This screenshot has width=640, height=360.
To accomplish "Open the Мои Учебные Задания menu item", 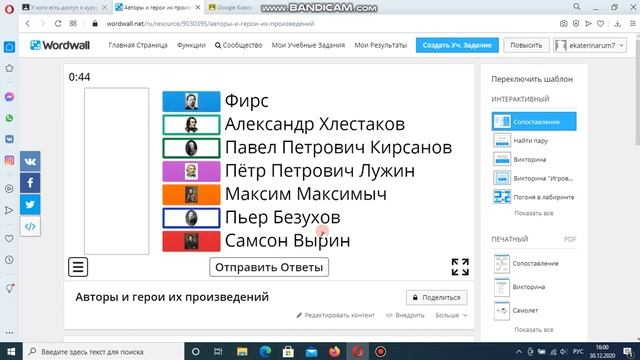I will pos(308,45).
